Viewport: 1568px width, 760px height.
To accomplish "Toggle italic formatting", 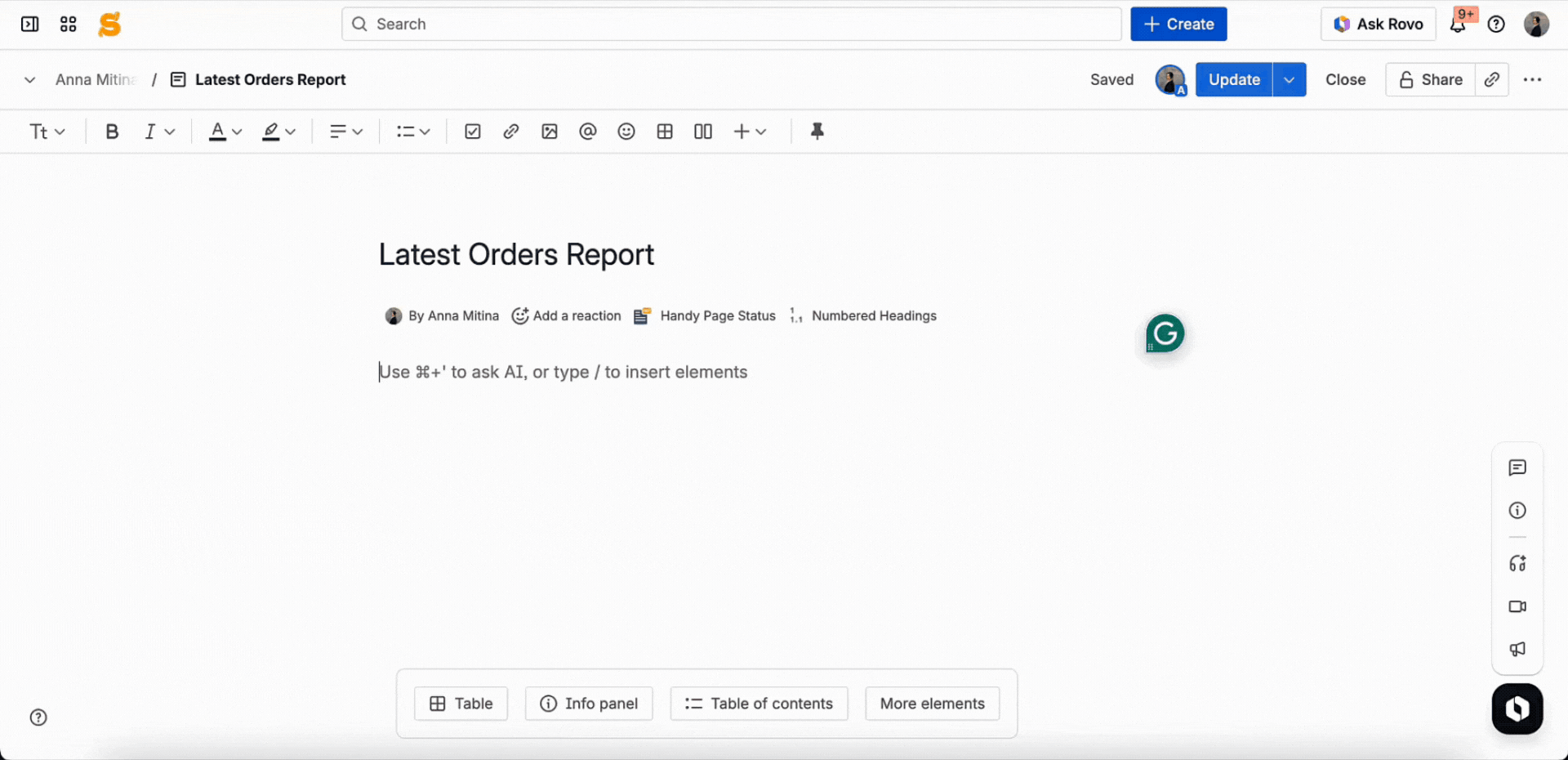I will pyautogui.click(x=150, y=131).
